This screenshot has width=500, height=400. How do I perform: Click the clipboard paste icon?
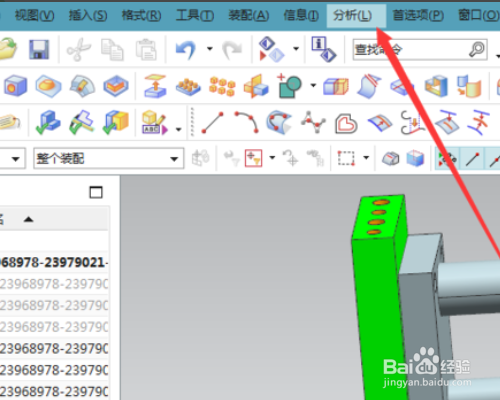pyautogui.click(x=146, y=50)
